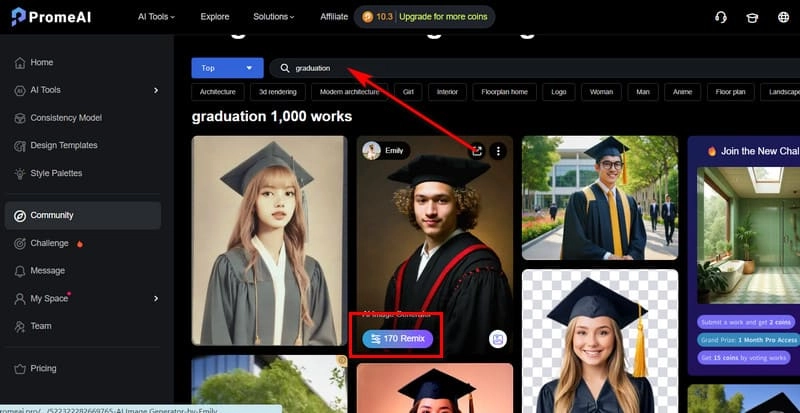
Task: Click the search magnifier icon
Action: point(285,68)
